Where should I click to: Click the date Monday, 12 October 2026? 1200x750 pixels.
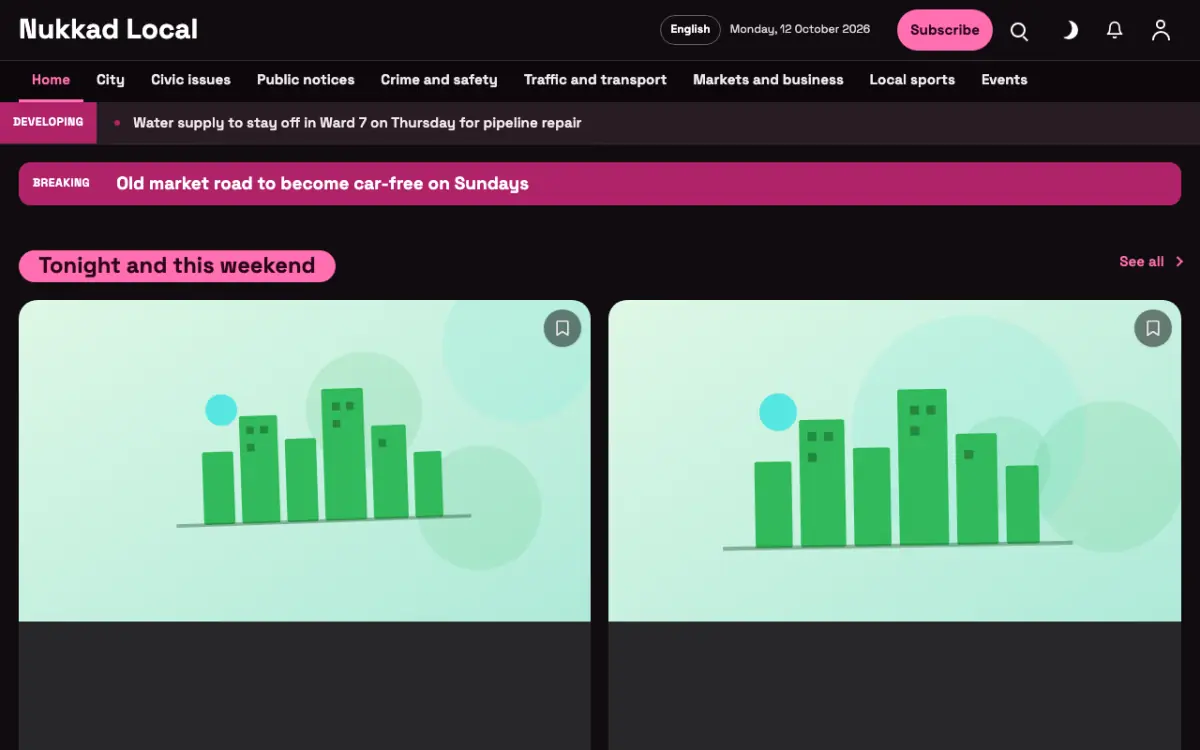(x=800, y=30)
